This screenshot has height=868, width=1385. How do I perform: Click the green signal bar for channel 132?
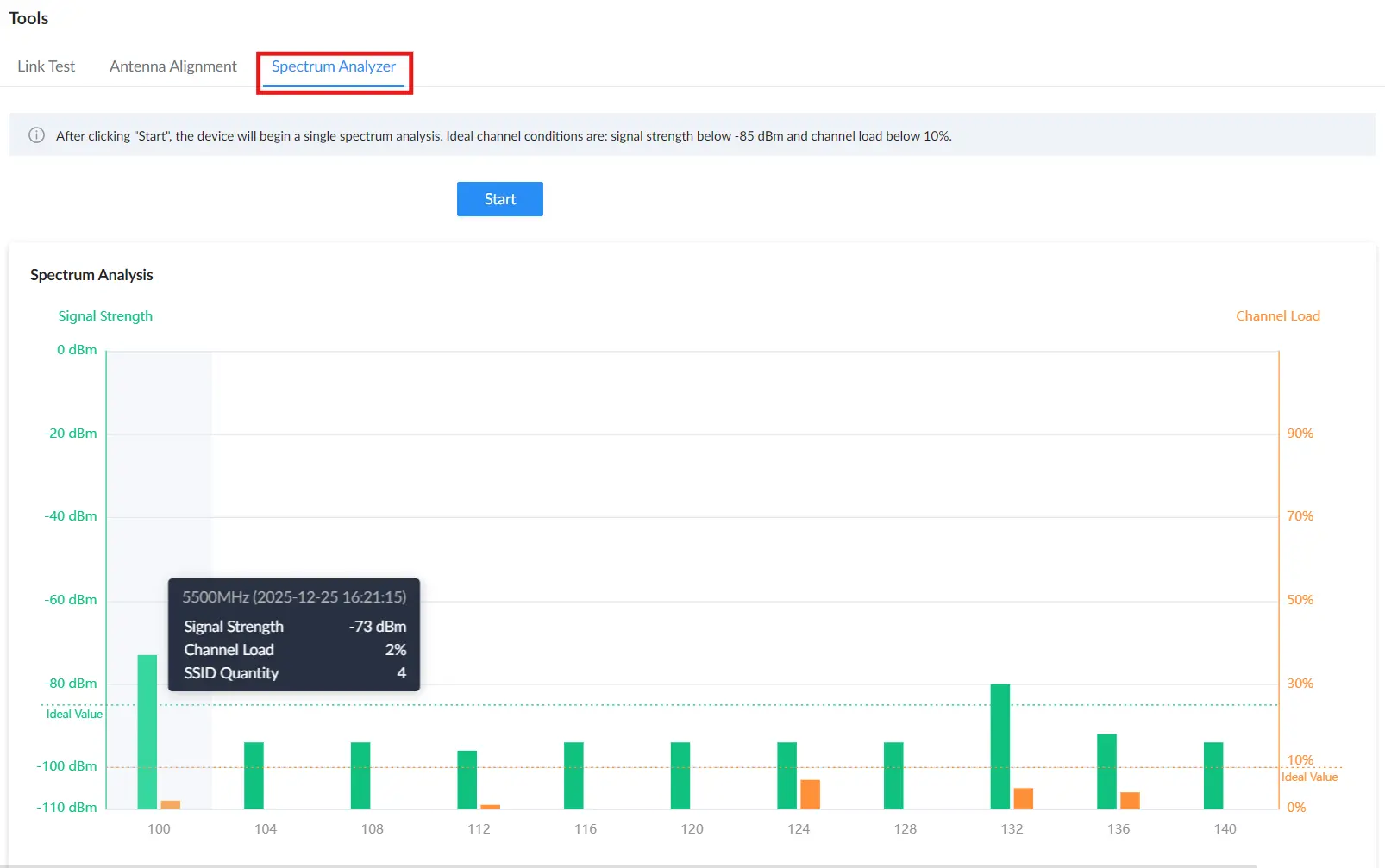[1000, 746]
